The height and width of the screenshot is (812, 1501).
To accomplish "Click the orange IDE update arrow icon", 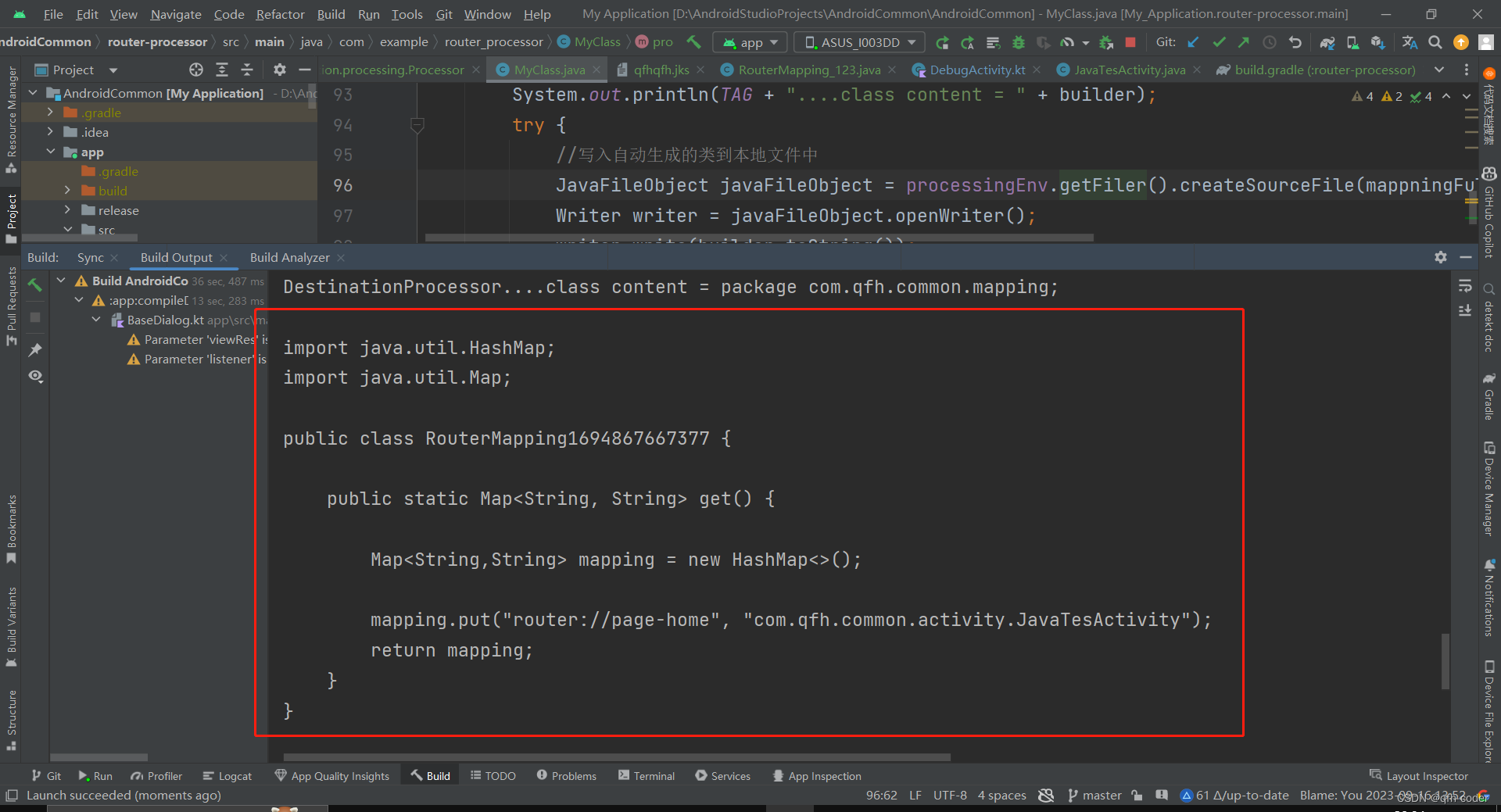I will click(x=1460, y=42).
